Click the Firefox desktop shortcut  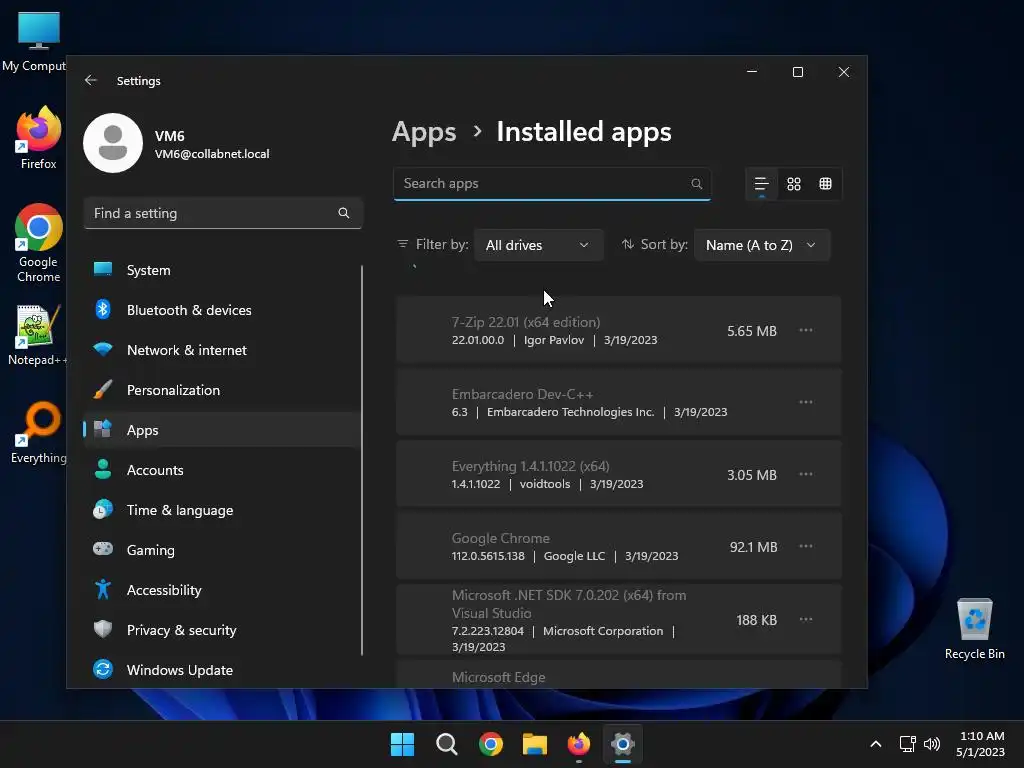point(38,138)
